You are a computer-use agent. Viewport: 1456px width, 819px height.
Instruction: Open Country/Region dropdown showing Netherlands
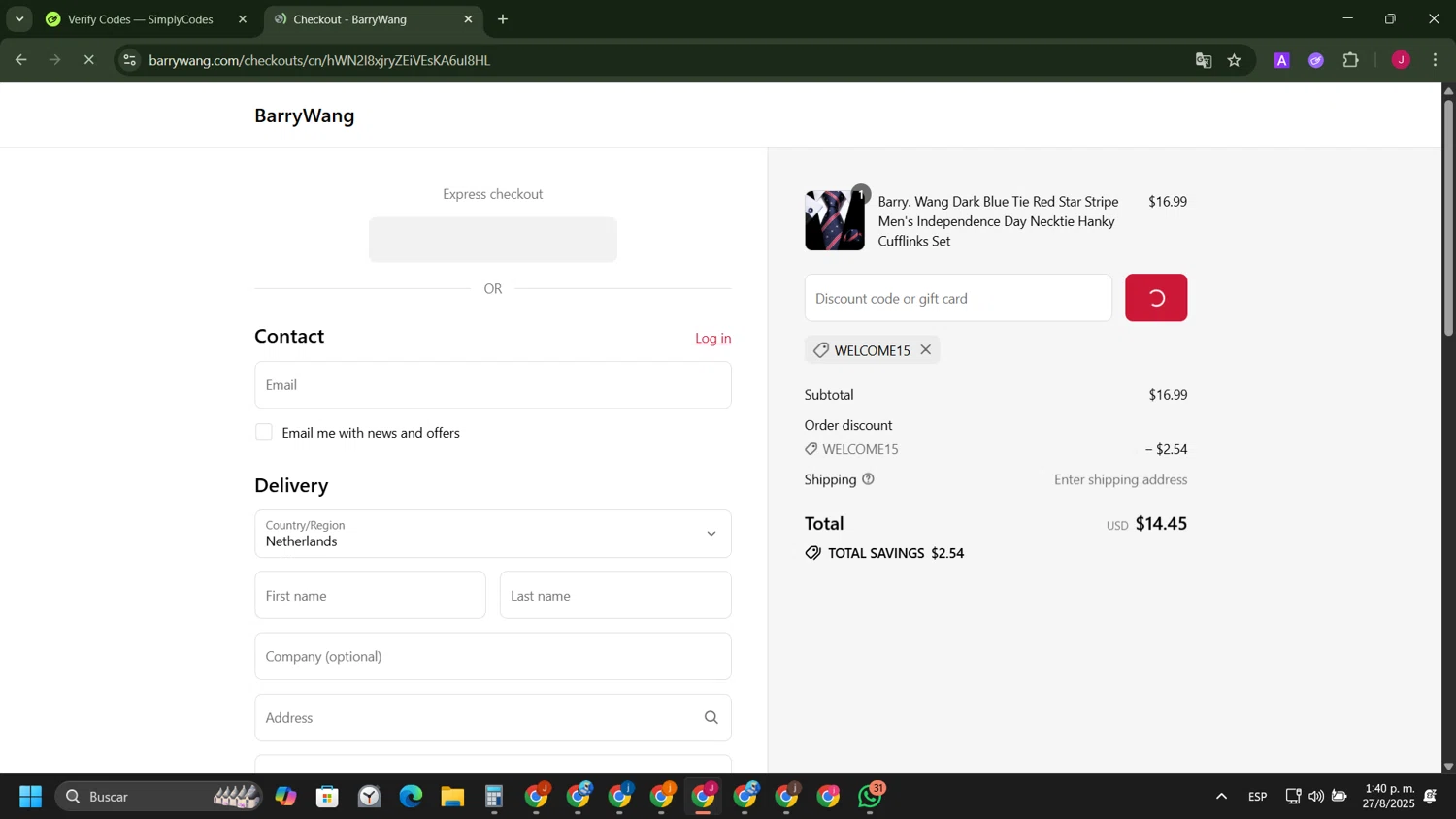493,534
